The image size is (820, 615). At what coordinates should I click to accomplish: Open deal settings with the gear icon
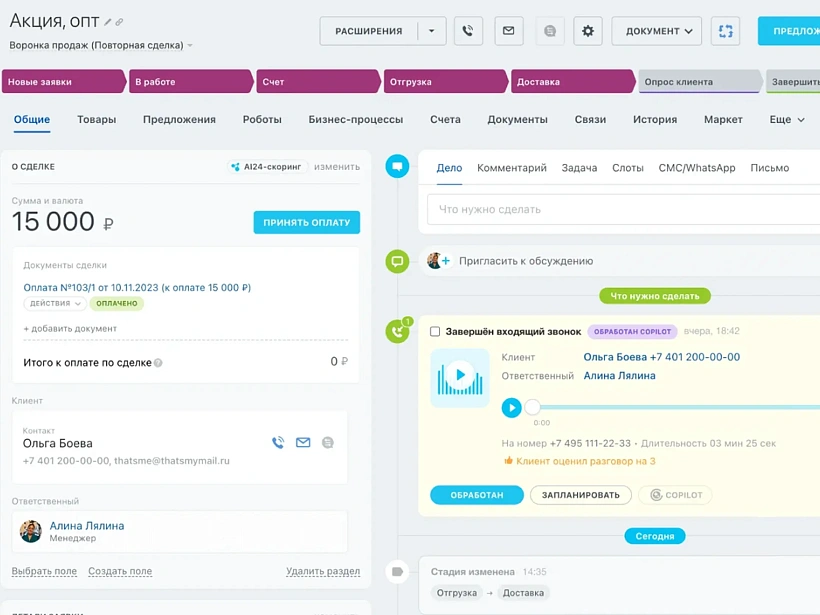tap(587, 30)
